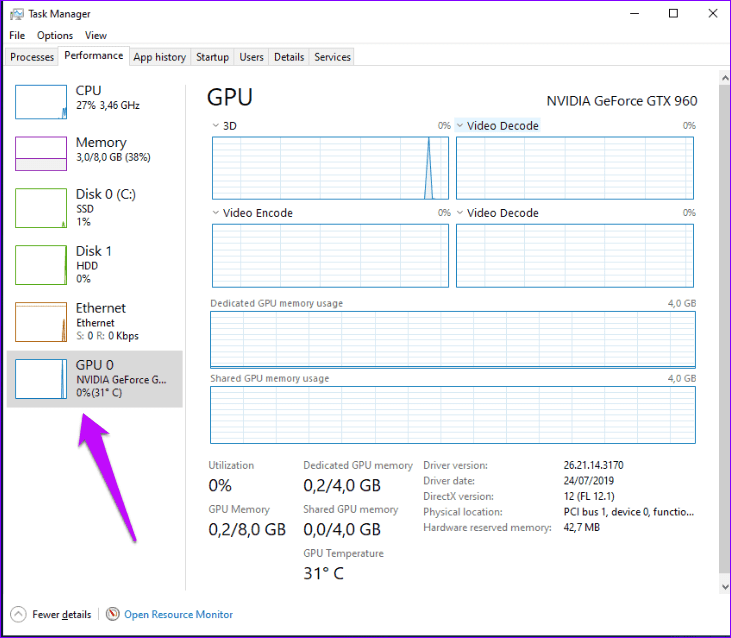Switch to the Services tab
Image resolution: width=731 pixels, height=638 pixels.
pos(332,57)
